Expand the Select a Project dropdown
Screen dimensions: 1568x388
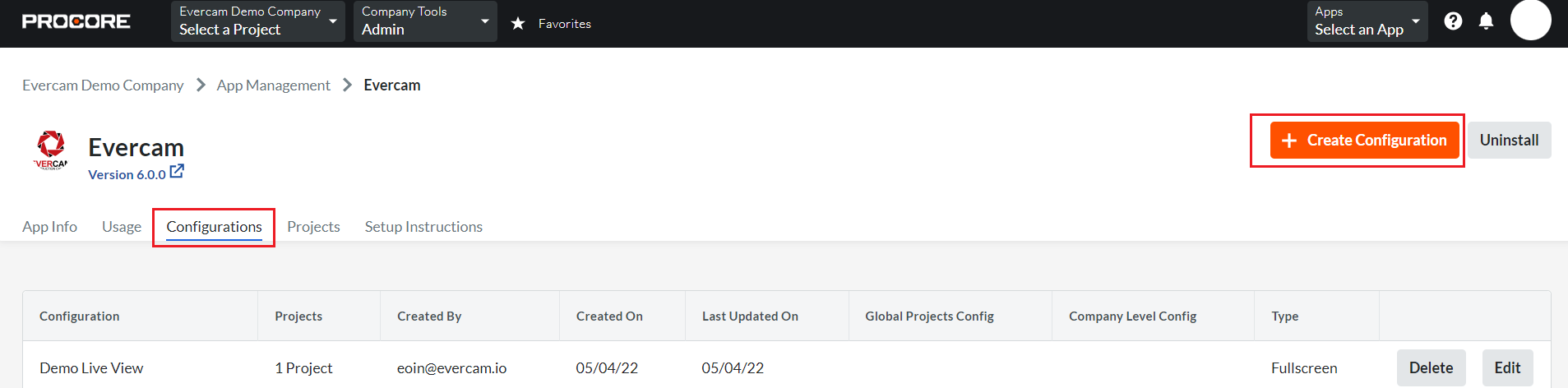(257, 21)
